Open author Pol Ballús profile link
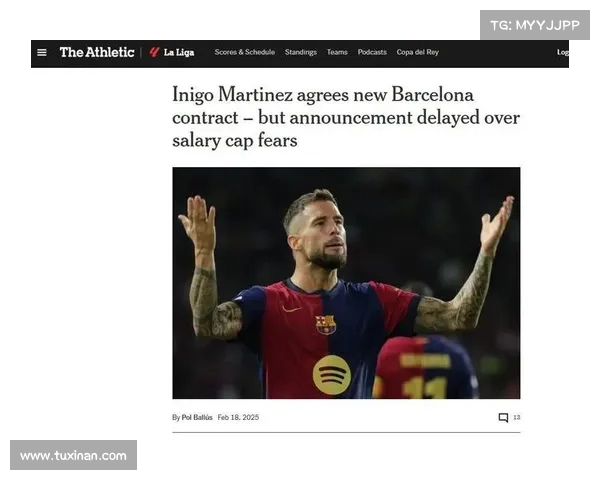600x480 pixels. pyautogui.click(x=197, y=417)
